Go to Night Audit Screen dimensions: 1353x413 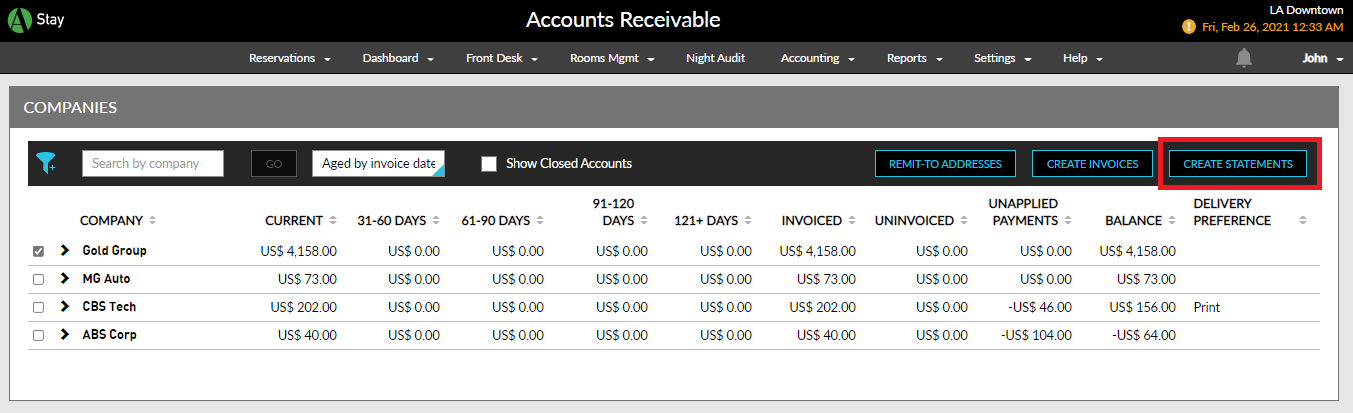715,58
